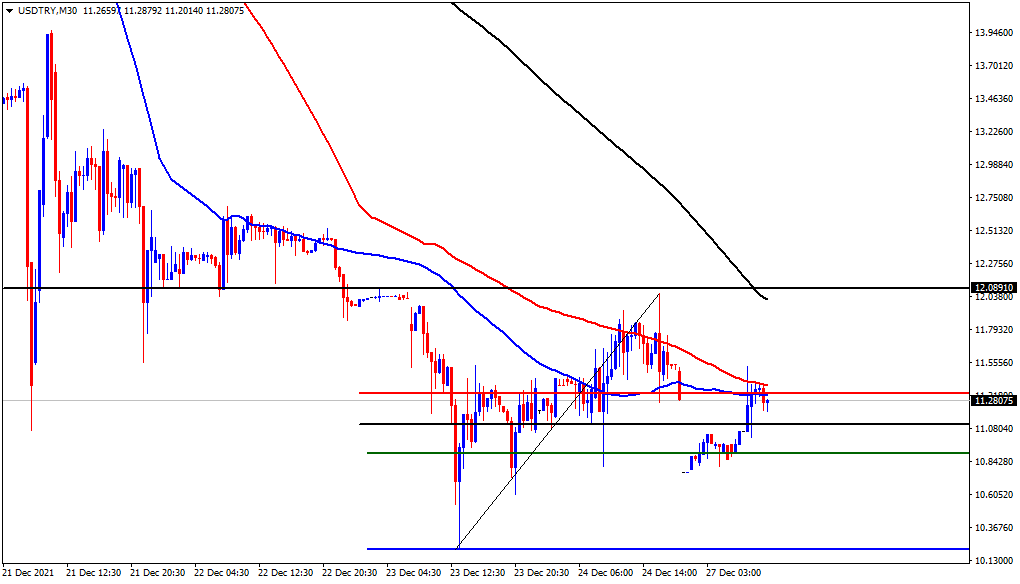
Task: Click the 23 Dec 20:30 time label
Action: click(x=543, y=573)
